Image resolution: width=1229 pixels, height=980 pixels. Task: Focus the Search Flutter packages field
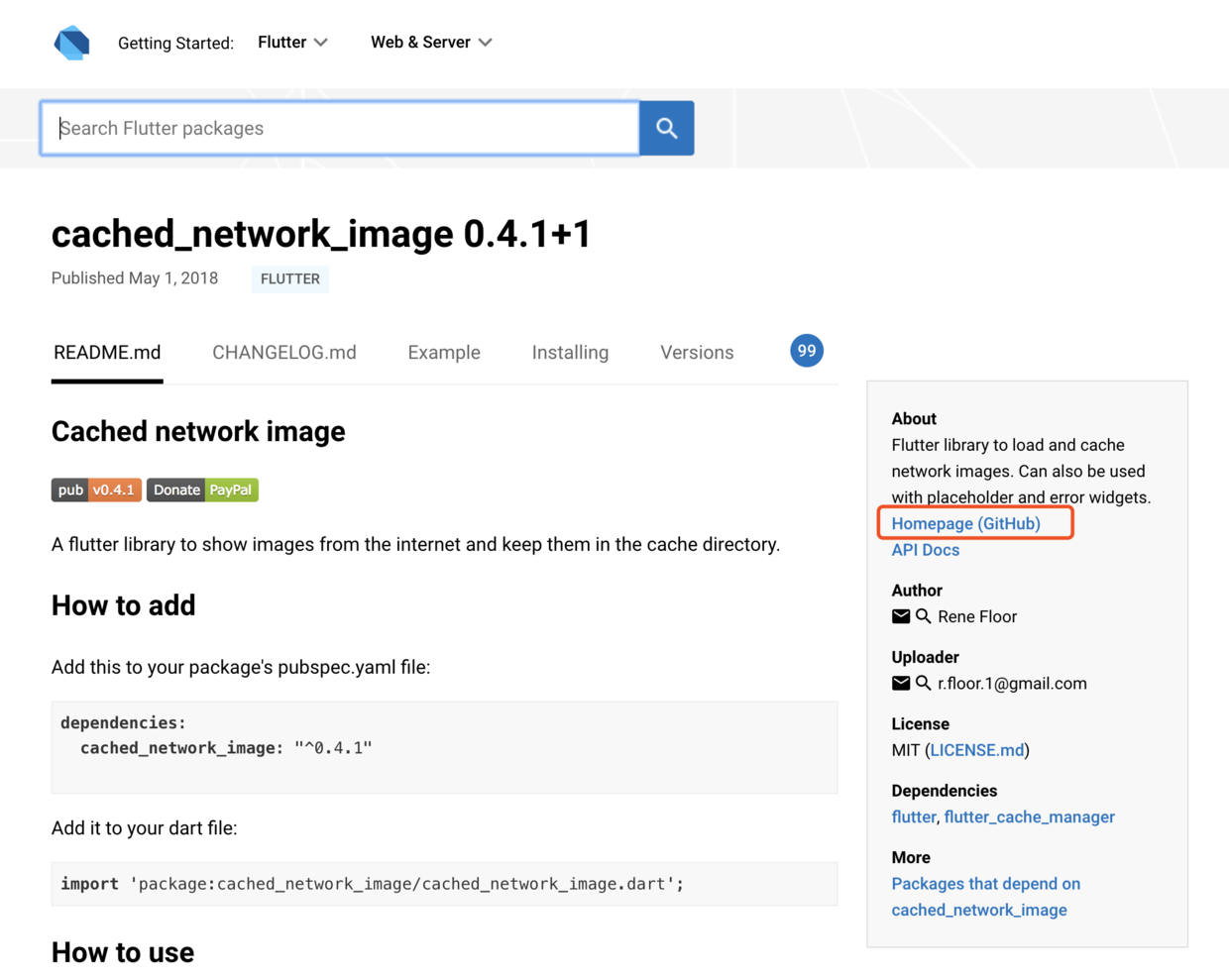[340, 128]
